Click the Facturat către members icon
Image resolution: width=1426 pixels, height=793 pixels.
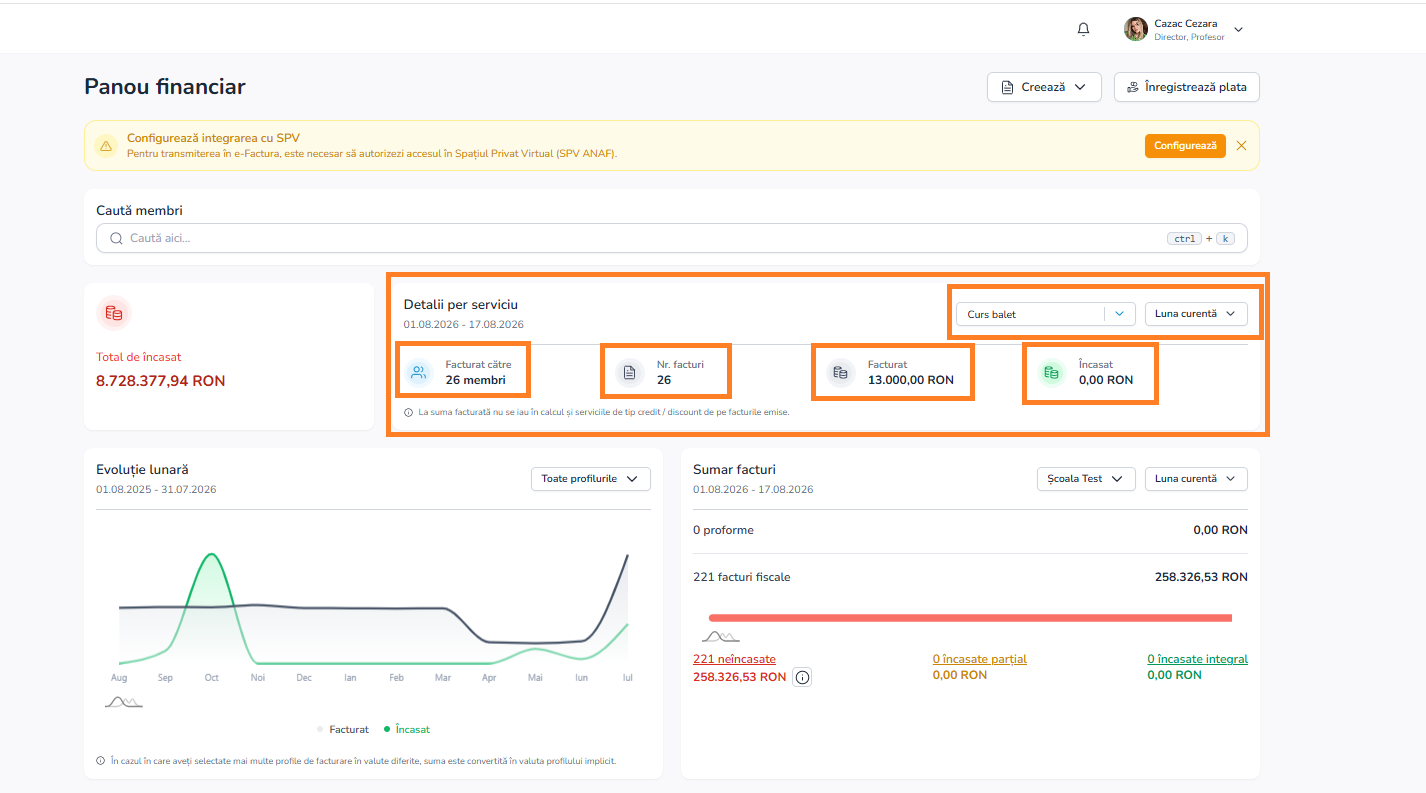pos(418,373)
